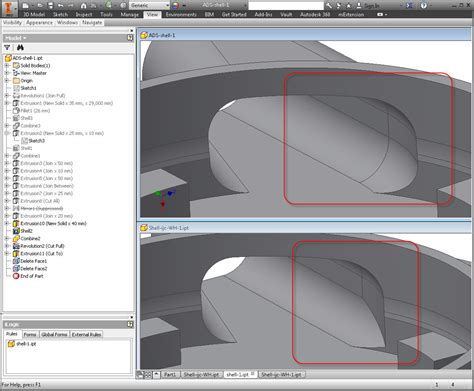Click the Navigate panel label
The width and height of the screenshot is (474, 391).
(92, 23)
